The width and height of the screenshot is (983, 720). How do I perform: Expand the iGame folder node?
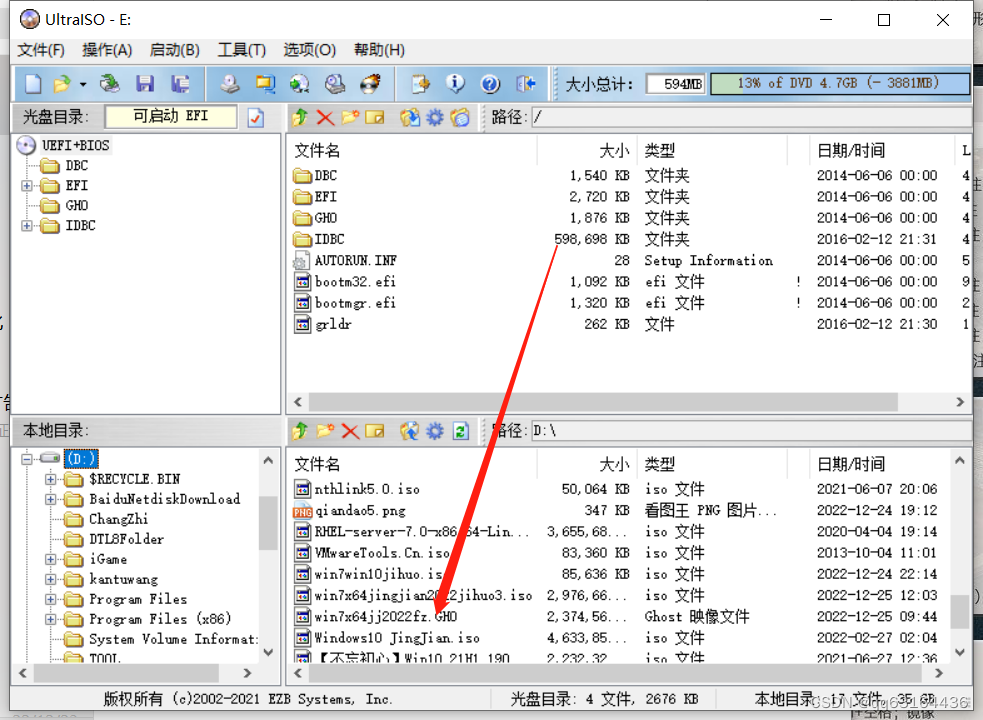[50, 559]
